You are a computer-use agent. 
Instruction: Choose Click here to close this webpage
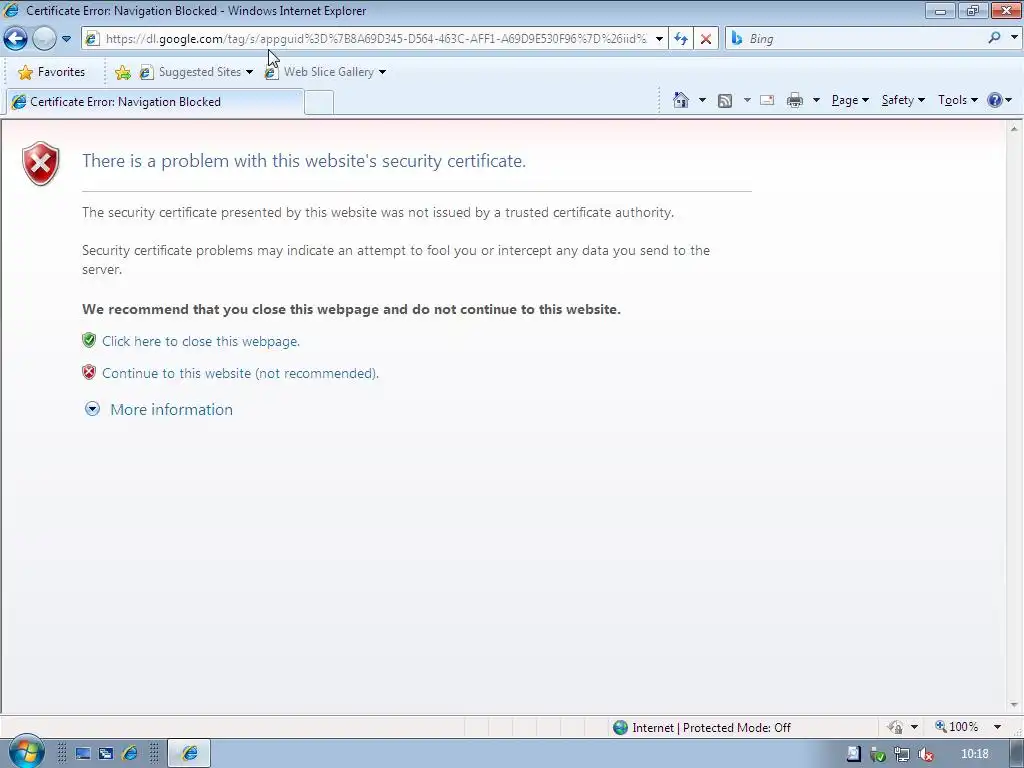coord(200,341)
